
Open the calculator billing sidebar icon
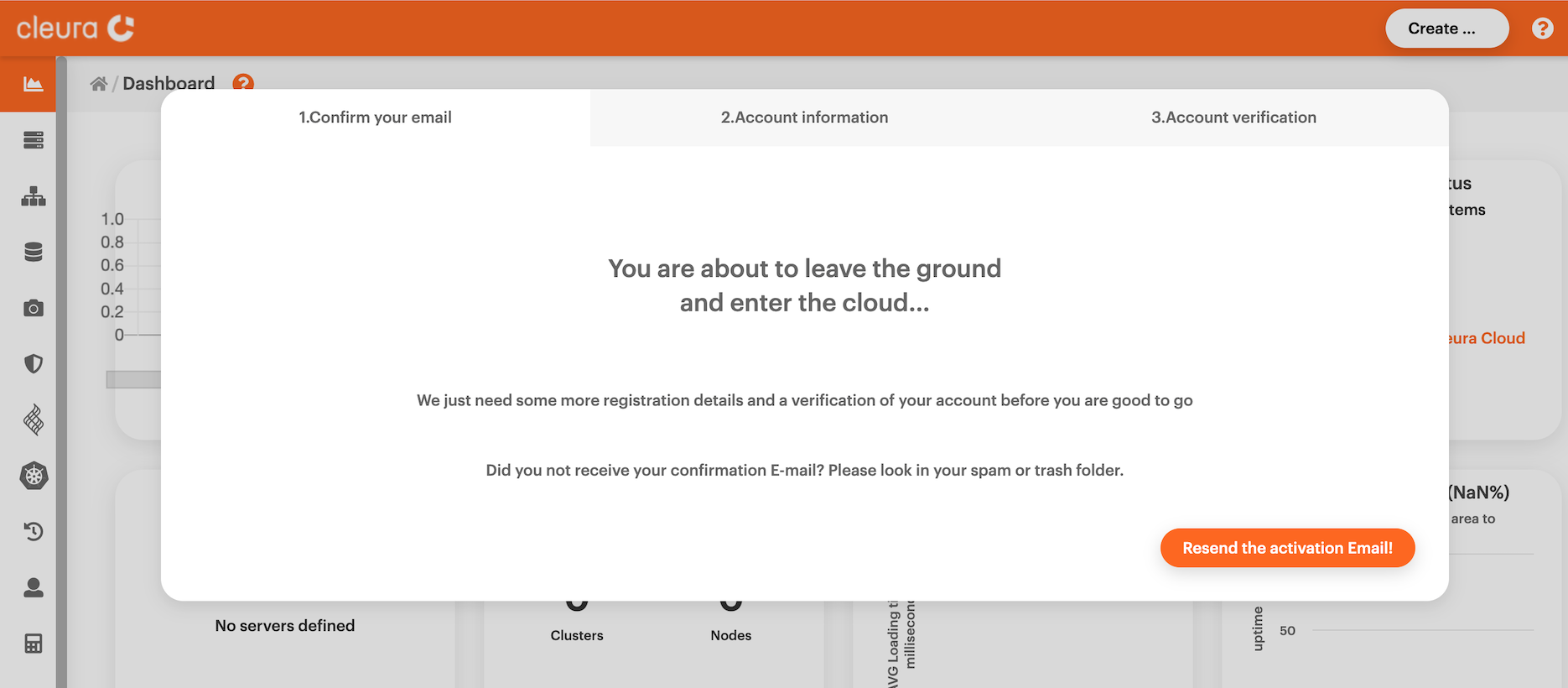pos(33,644)
